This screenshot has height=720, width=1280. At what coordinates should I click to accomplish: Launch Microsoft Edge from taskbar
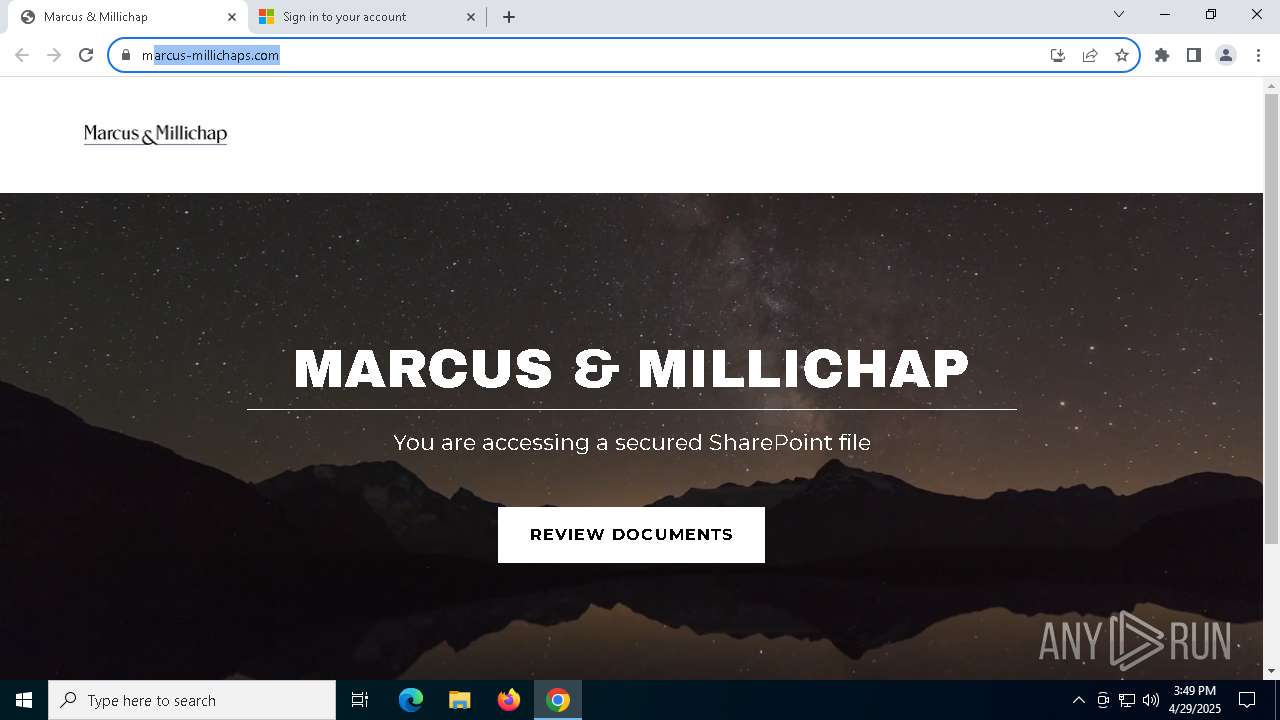(411, 700)
